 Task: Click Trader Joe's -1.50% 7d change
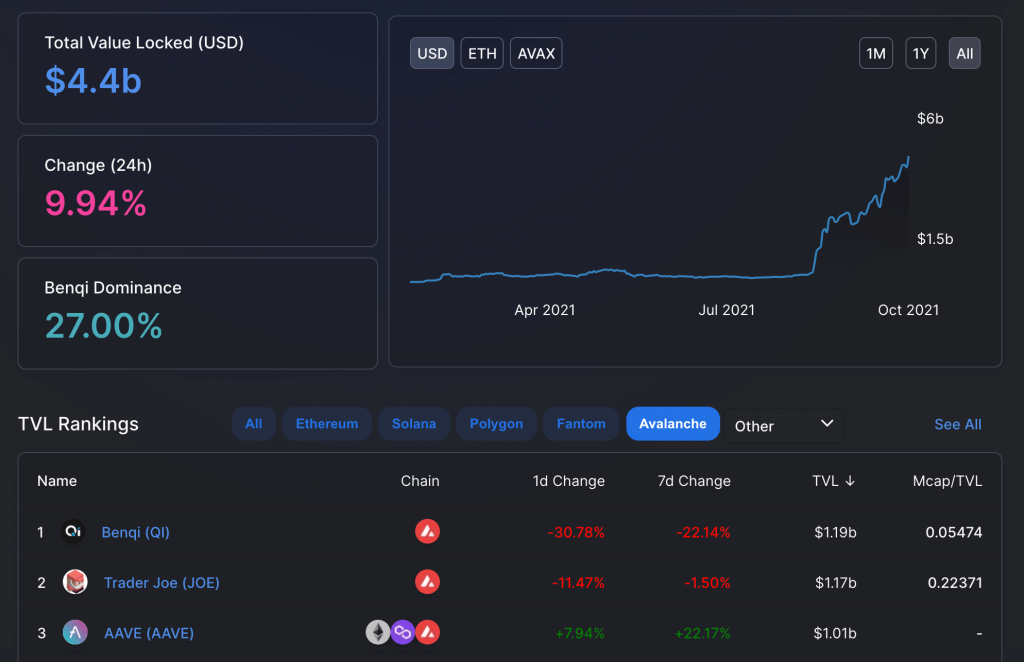click(x=707, y=582)
